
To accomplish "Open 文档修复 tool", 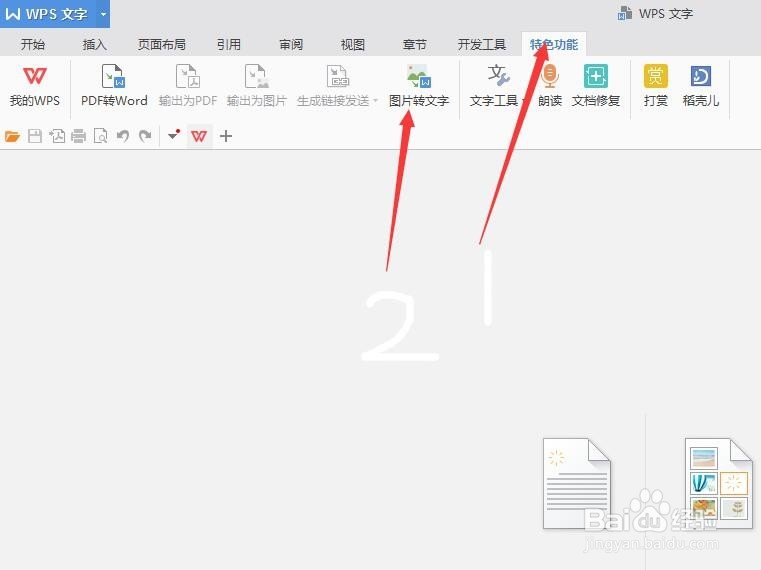I will click(x=596, y=86).
